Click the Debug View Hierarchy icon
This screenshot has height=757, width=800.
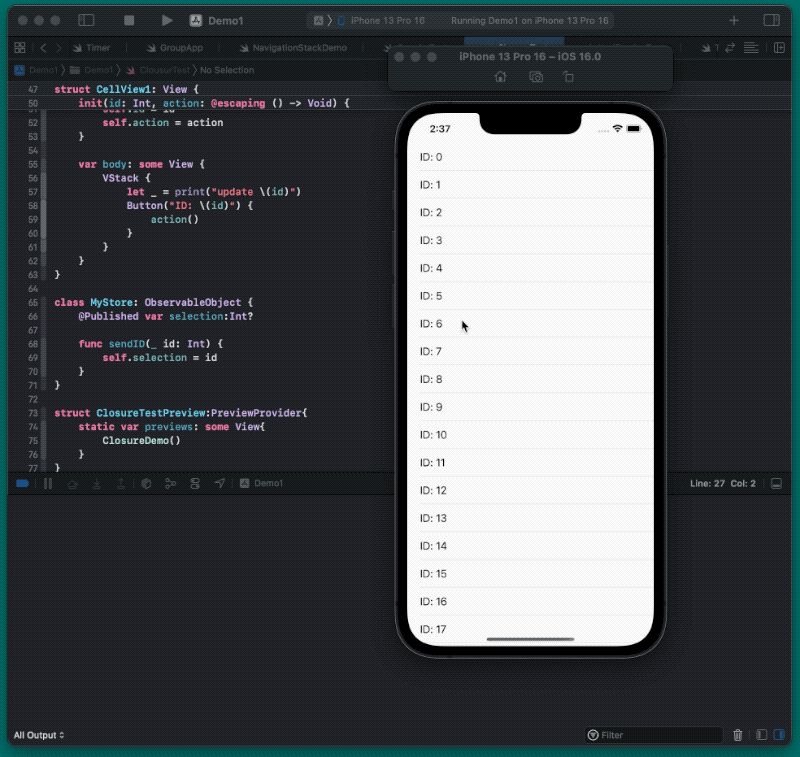pos(145,483)
